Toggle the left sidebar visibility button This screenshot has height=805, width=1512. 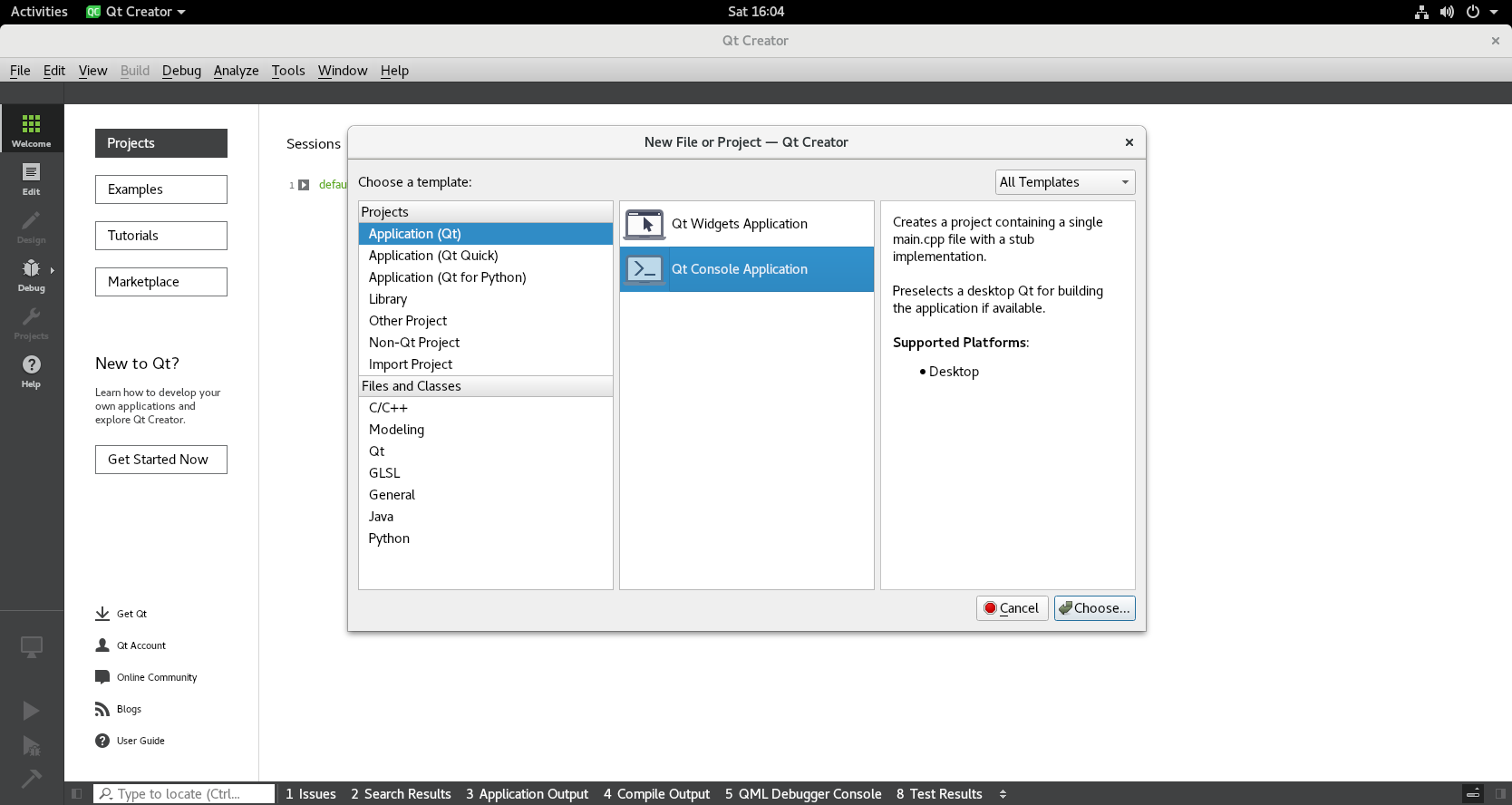click(77, 794)
